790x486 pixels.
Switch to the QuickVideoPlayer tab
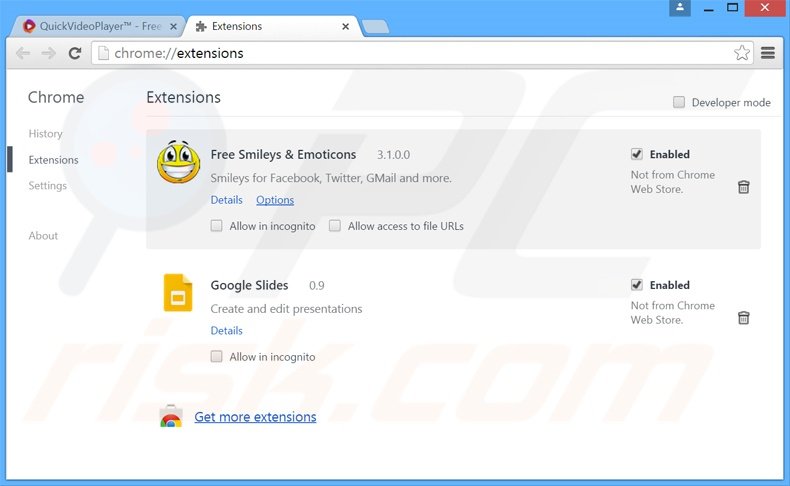(98, 26)
